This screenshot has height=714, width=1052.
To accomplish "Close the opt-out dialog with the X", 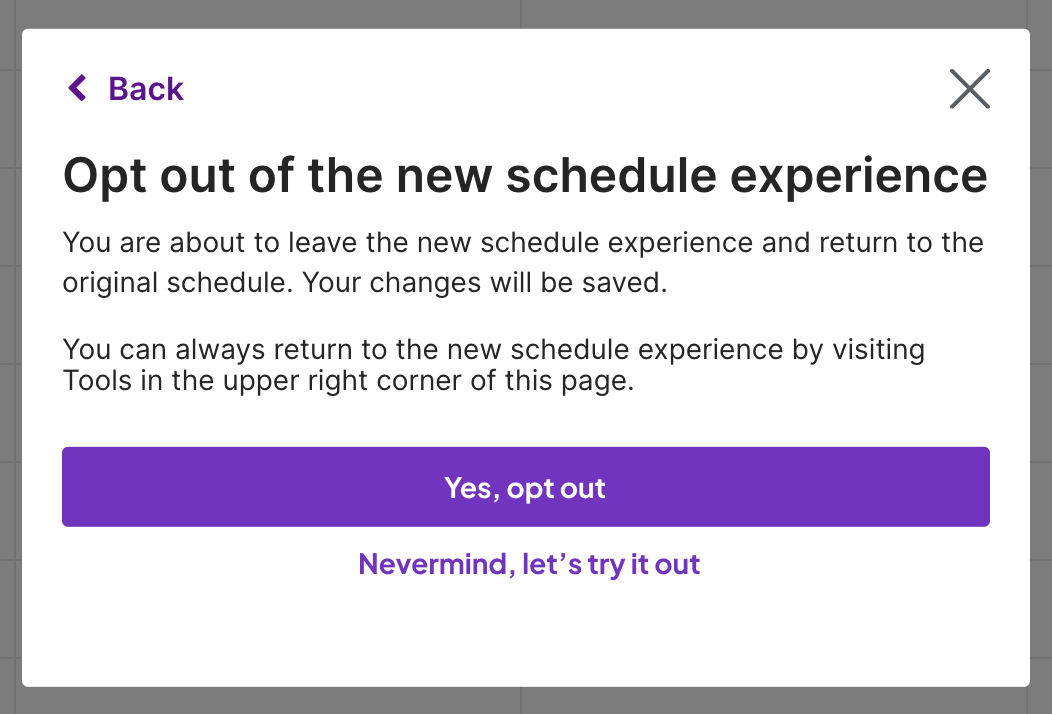I will coord(969,89).
